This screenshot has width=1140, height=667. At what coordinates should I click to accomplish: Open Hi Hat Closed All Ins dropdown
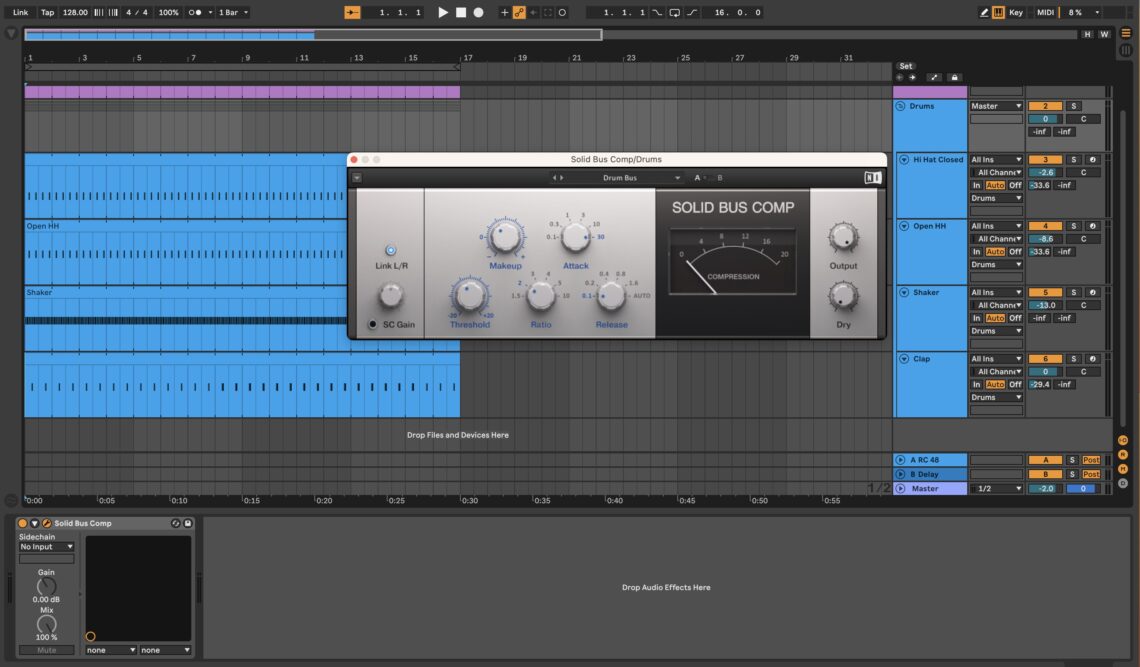996,159
